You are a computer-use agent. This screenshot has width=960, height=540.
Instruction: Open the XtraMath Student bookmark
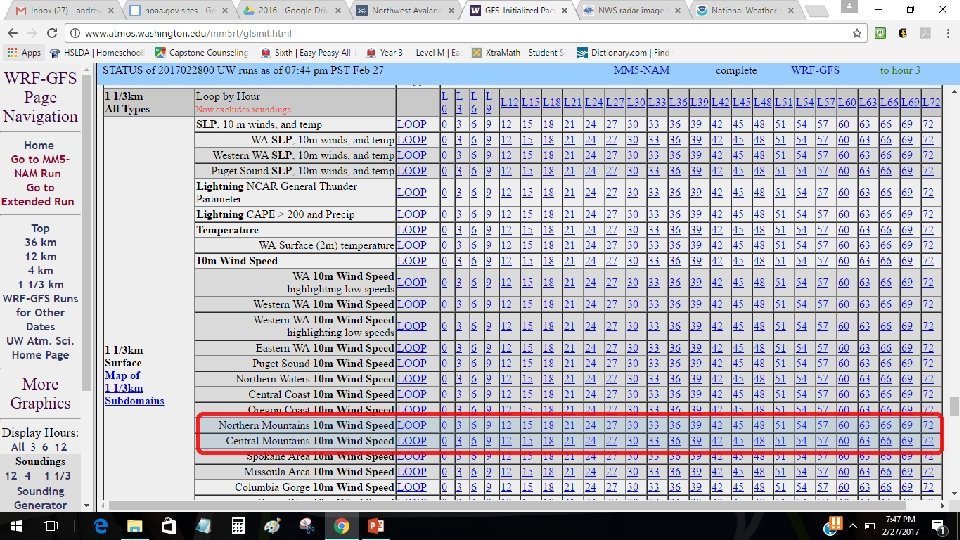click(519, 53)
